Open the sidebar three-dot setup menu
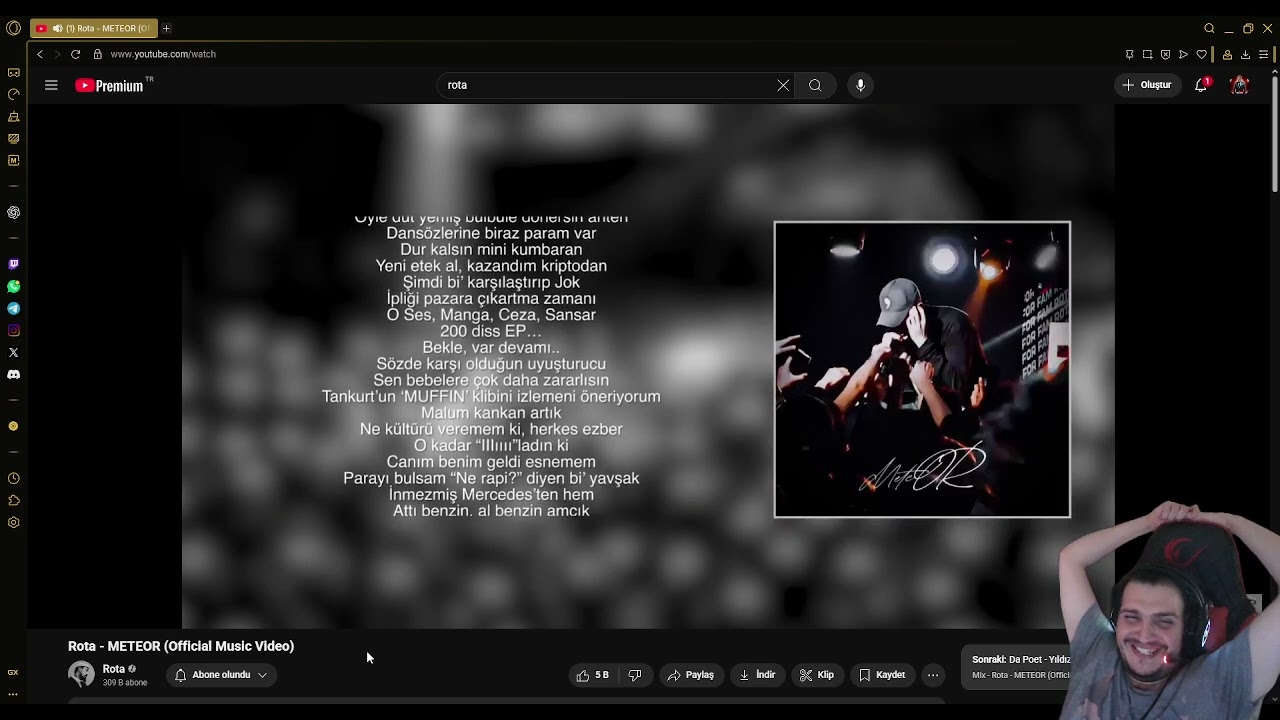 (13, 693)
